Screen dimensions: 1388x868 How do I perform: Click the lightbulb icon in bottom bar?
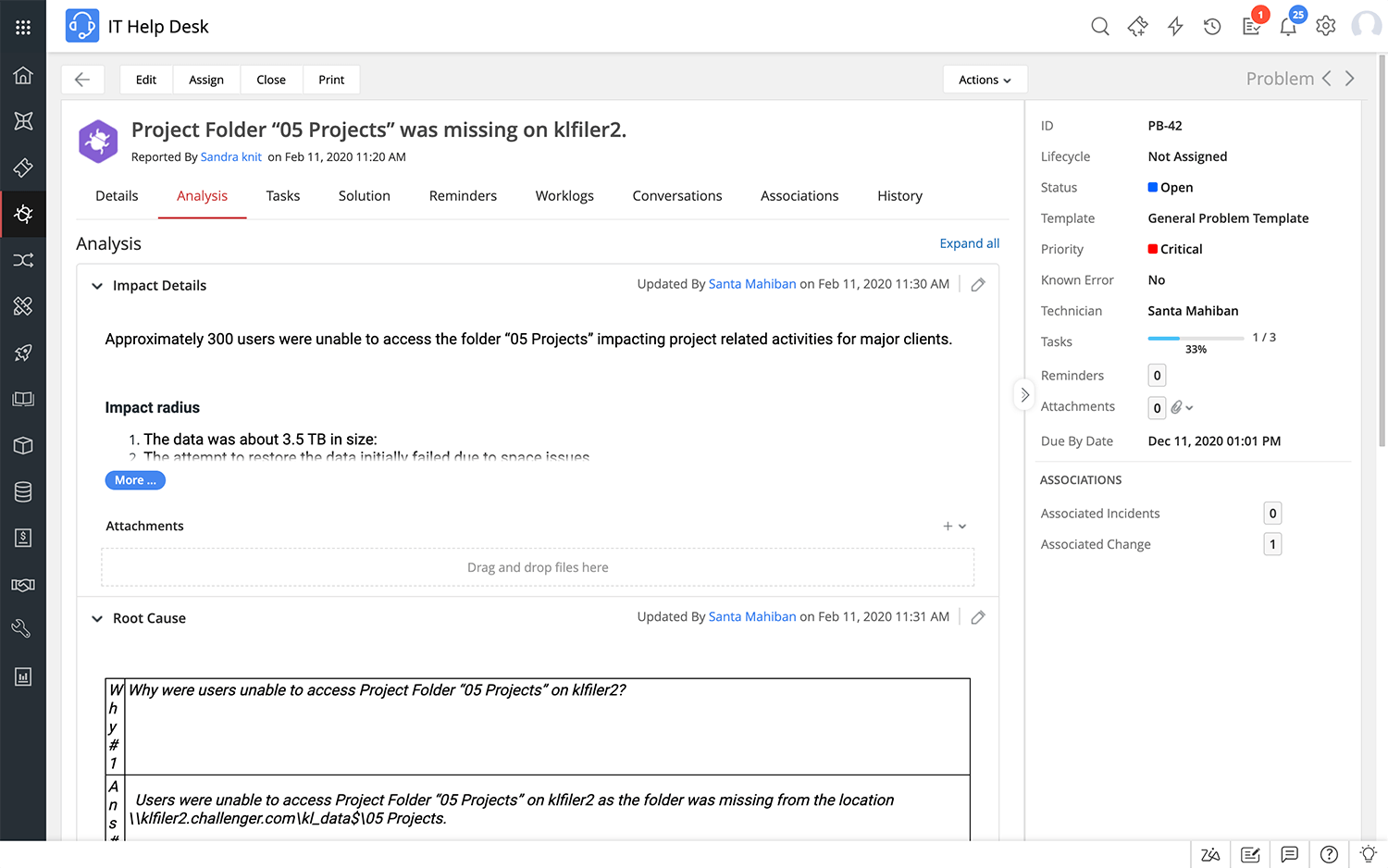click(1368, 854)
